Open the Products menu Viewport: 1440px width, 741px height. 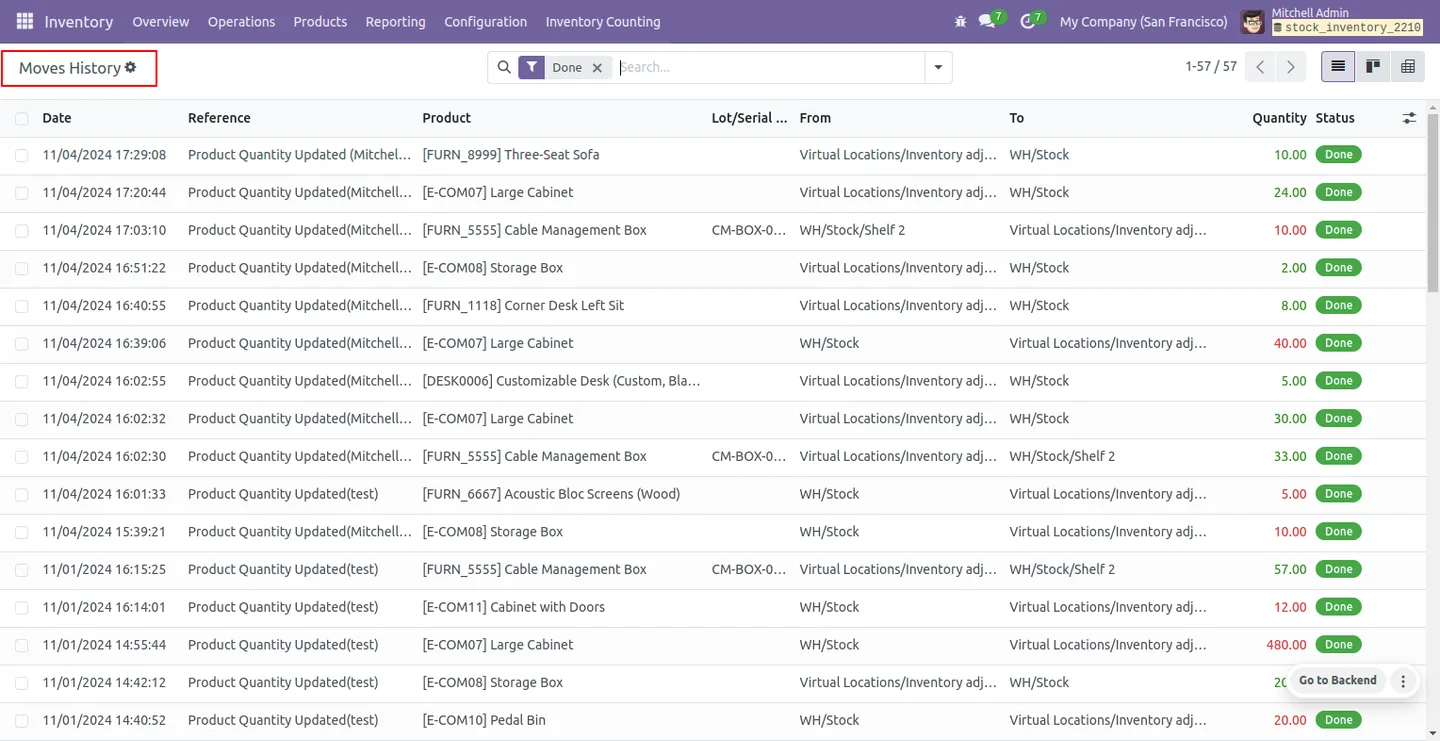tap(320, 21)
